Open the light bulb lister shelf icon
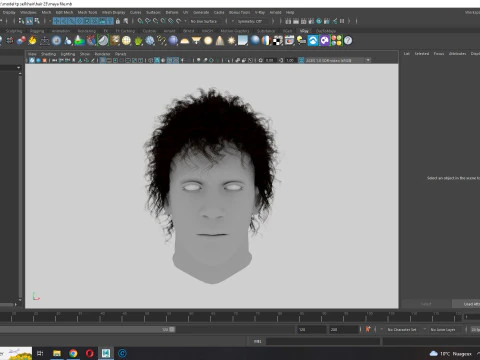Viewport: 480px width, 360px height. click(301, 41)
